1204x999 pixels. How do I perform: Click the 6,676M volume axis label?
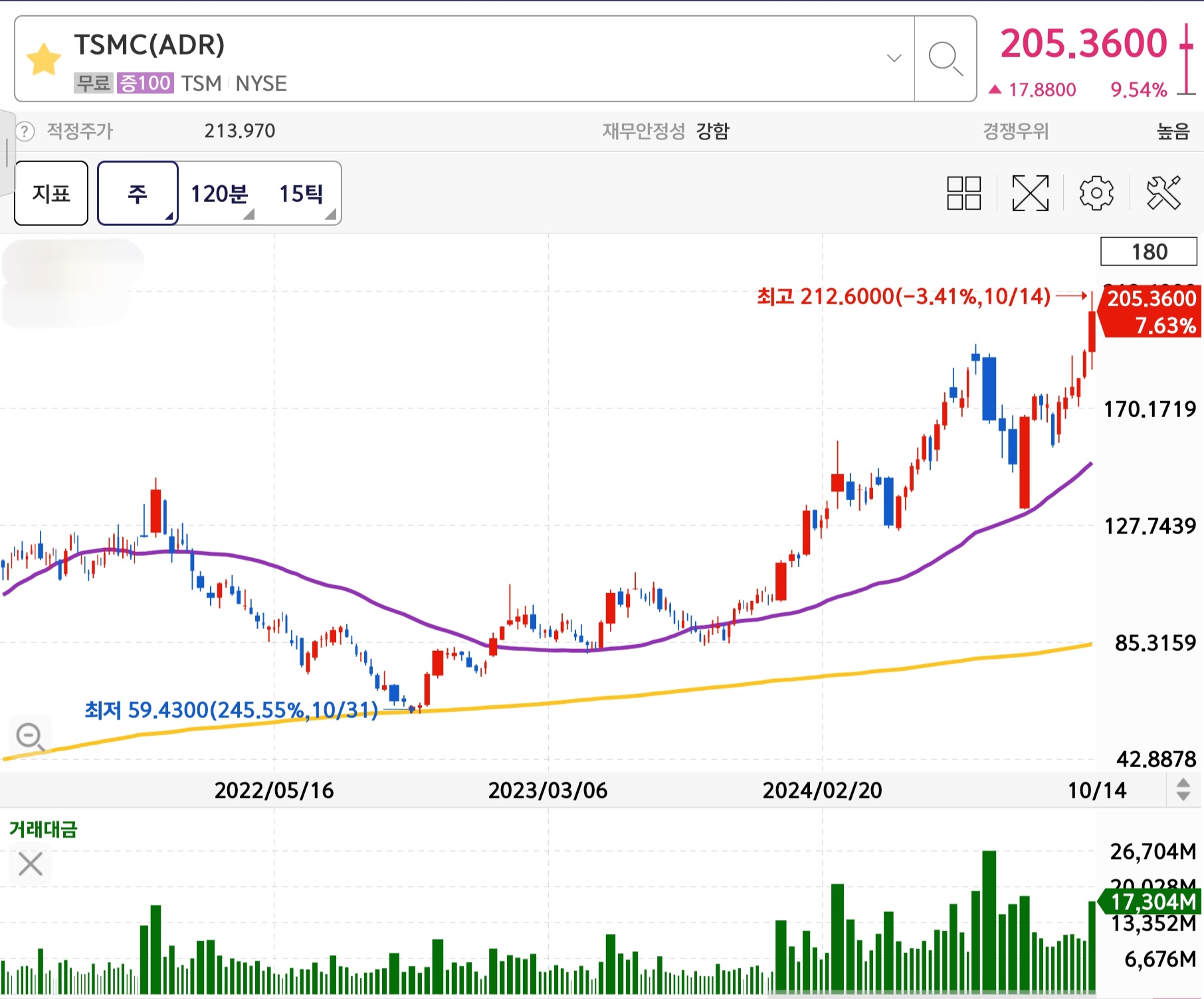1160,958
